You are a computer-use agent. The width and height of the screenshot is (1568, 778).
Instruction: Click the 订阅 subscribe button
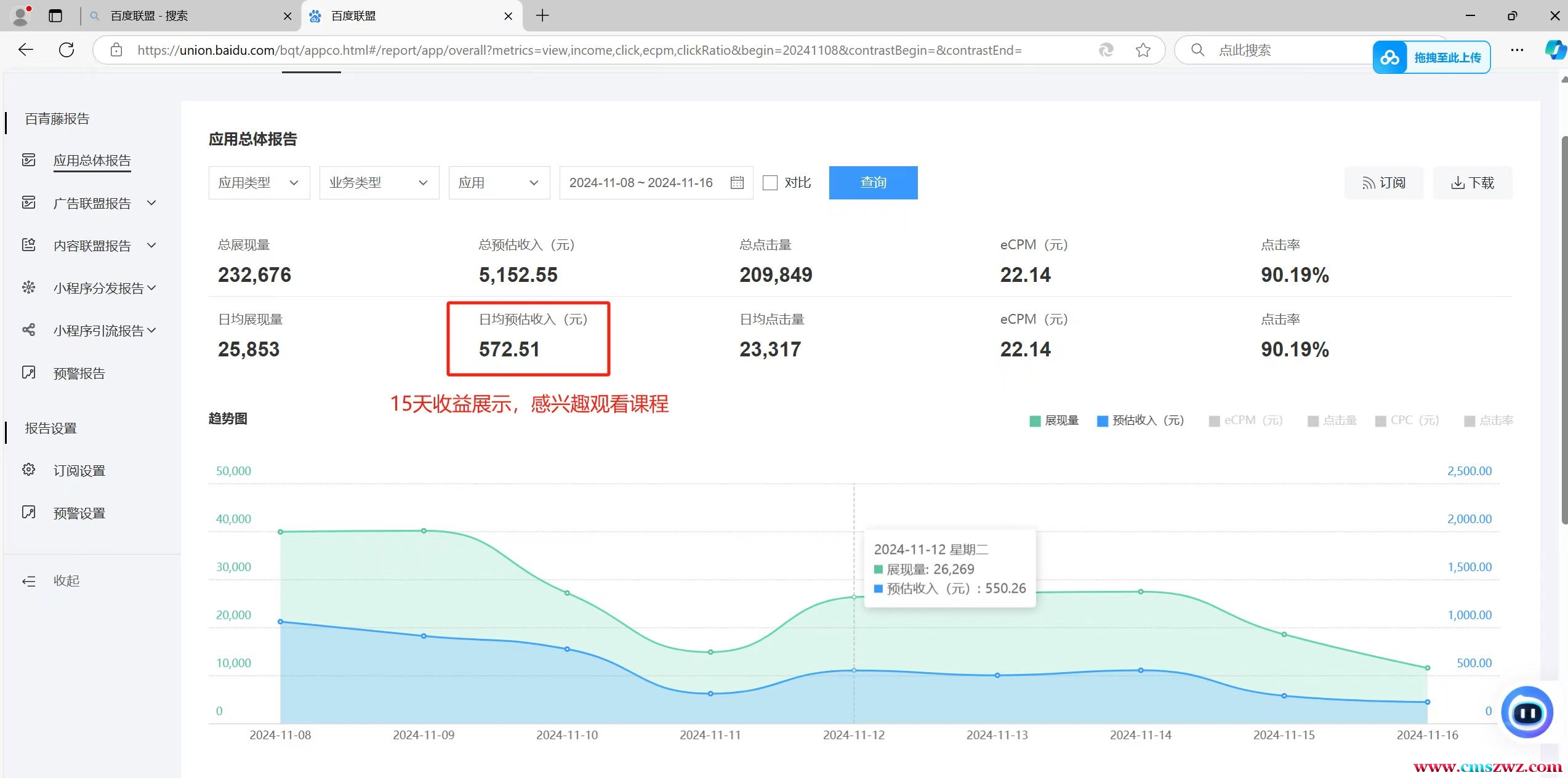(x=1384, y=183)
